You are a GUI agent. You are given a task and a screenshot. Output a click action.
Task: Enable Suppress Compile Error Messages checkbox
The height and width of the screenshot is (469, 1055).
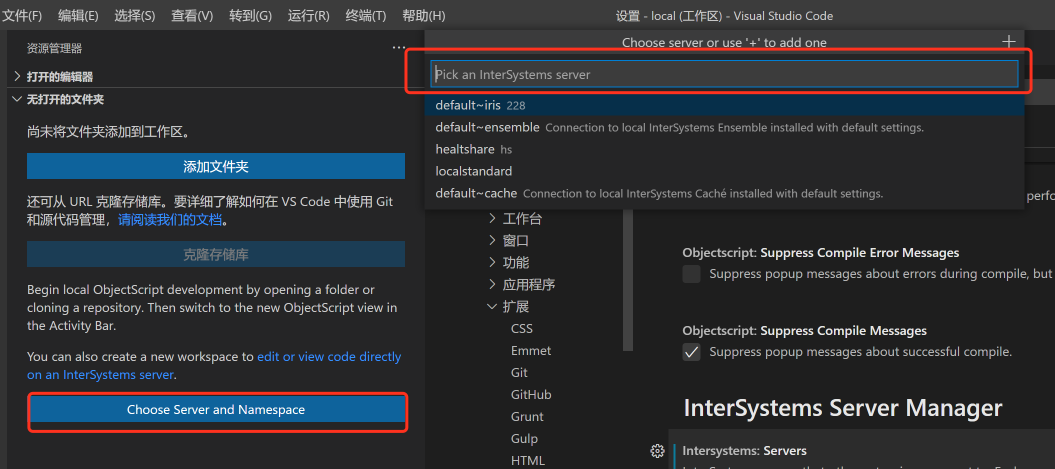[691, 274]
